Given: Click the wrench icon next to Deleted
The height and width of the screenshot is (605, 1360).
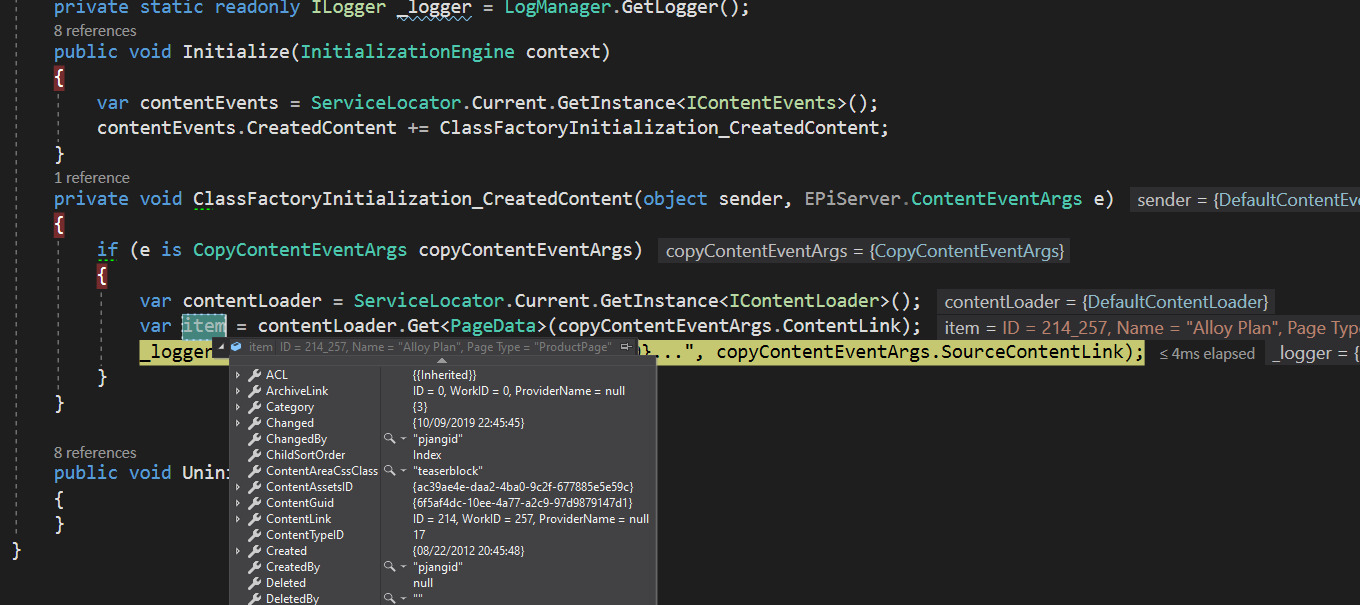Looking at the screenshot, I should [x=254, y=583].
